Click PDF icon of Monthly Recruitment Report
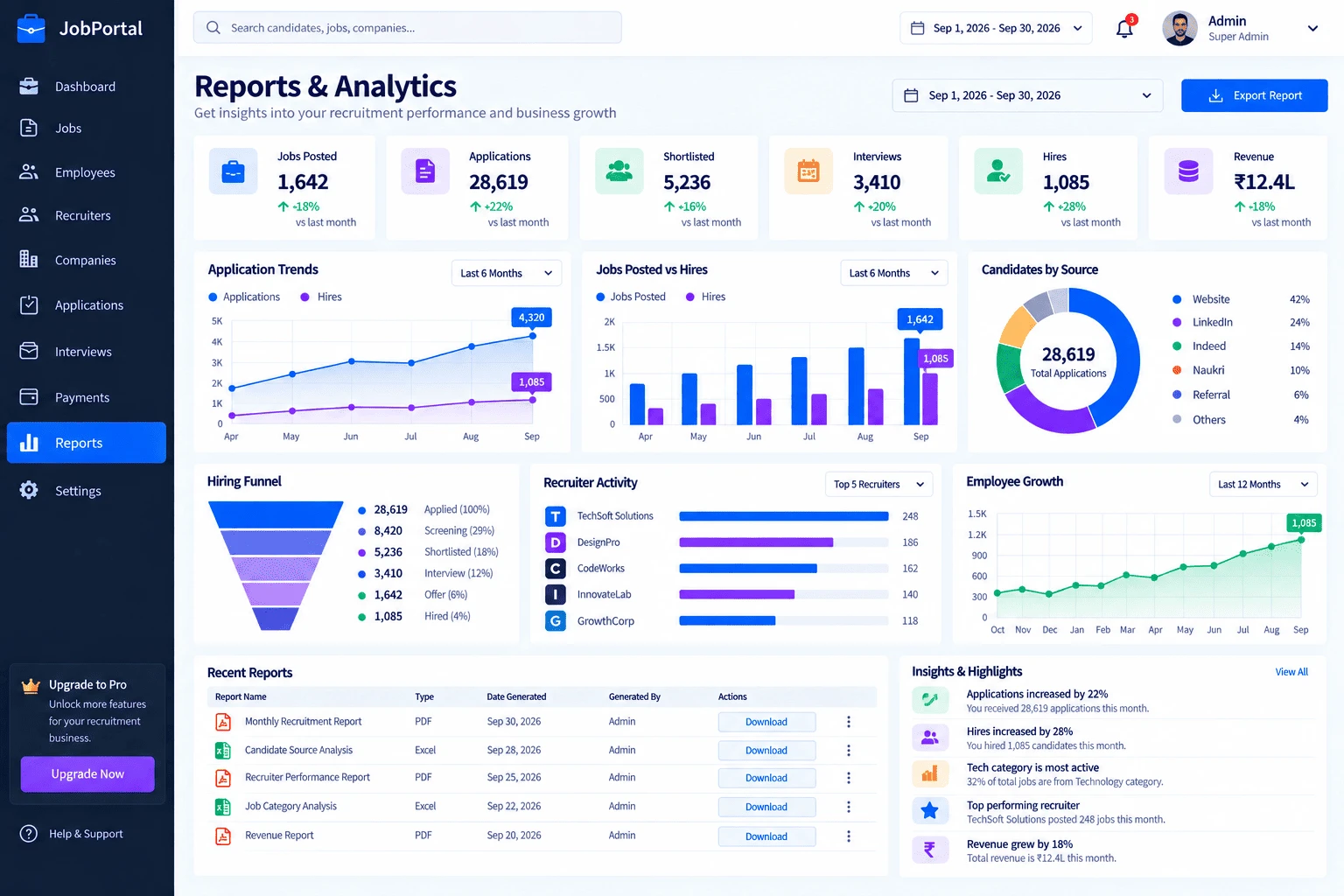Screen dimensions: 1344x896 point(223,722)
